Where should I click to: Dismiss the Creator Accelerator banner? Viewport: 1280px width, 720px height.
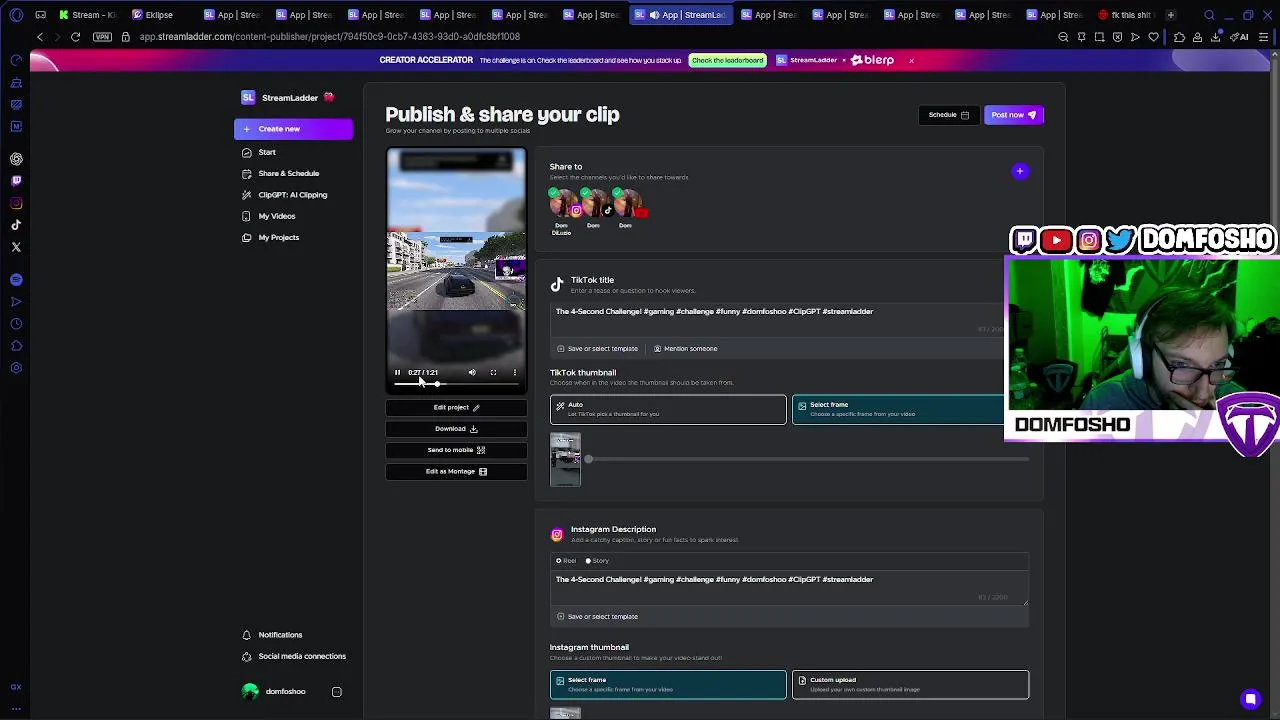(x=911, y=61)
